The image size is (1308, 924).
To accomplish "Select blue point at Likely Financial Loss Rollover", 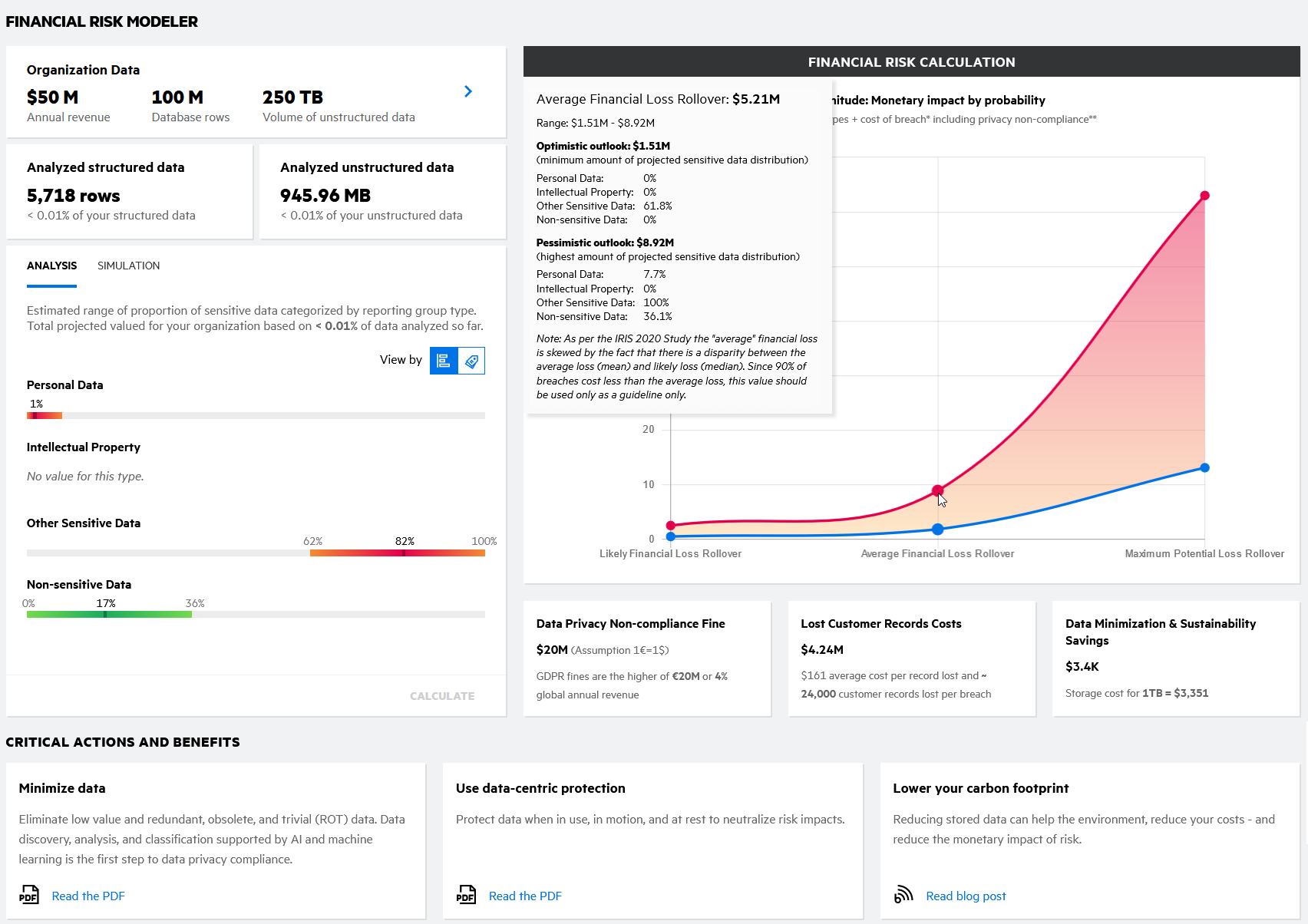I will tap(671, 536).
